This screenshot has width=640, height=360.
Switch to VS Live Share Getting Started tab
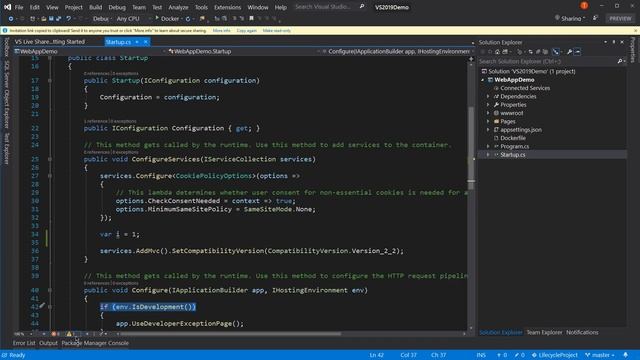[x=50, y=42]
